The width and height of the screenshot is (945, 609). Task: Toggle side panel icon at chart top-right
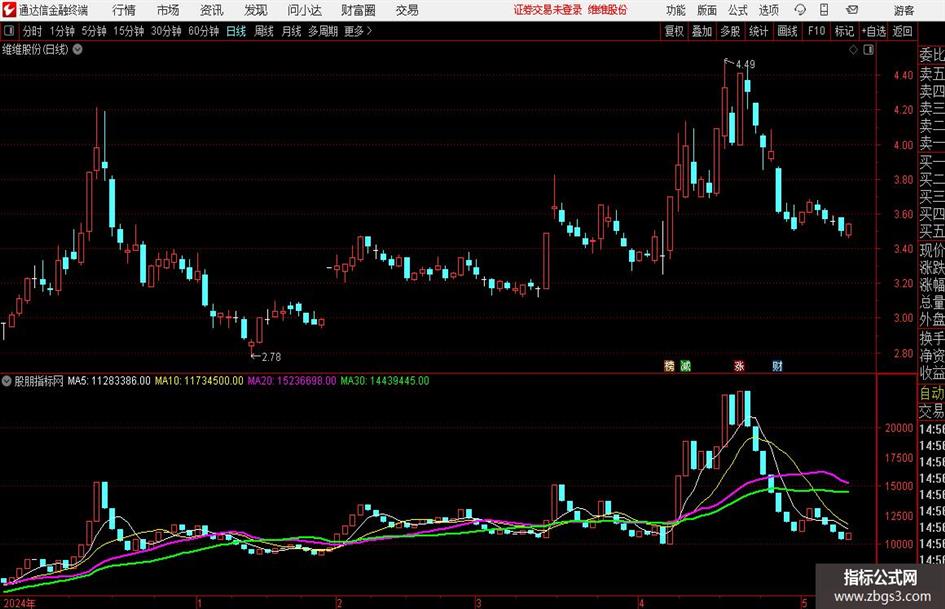coord(868,50)
